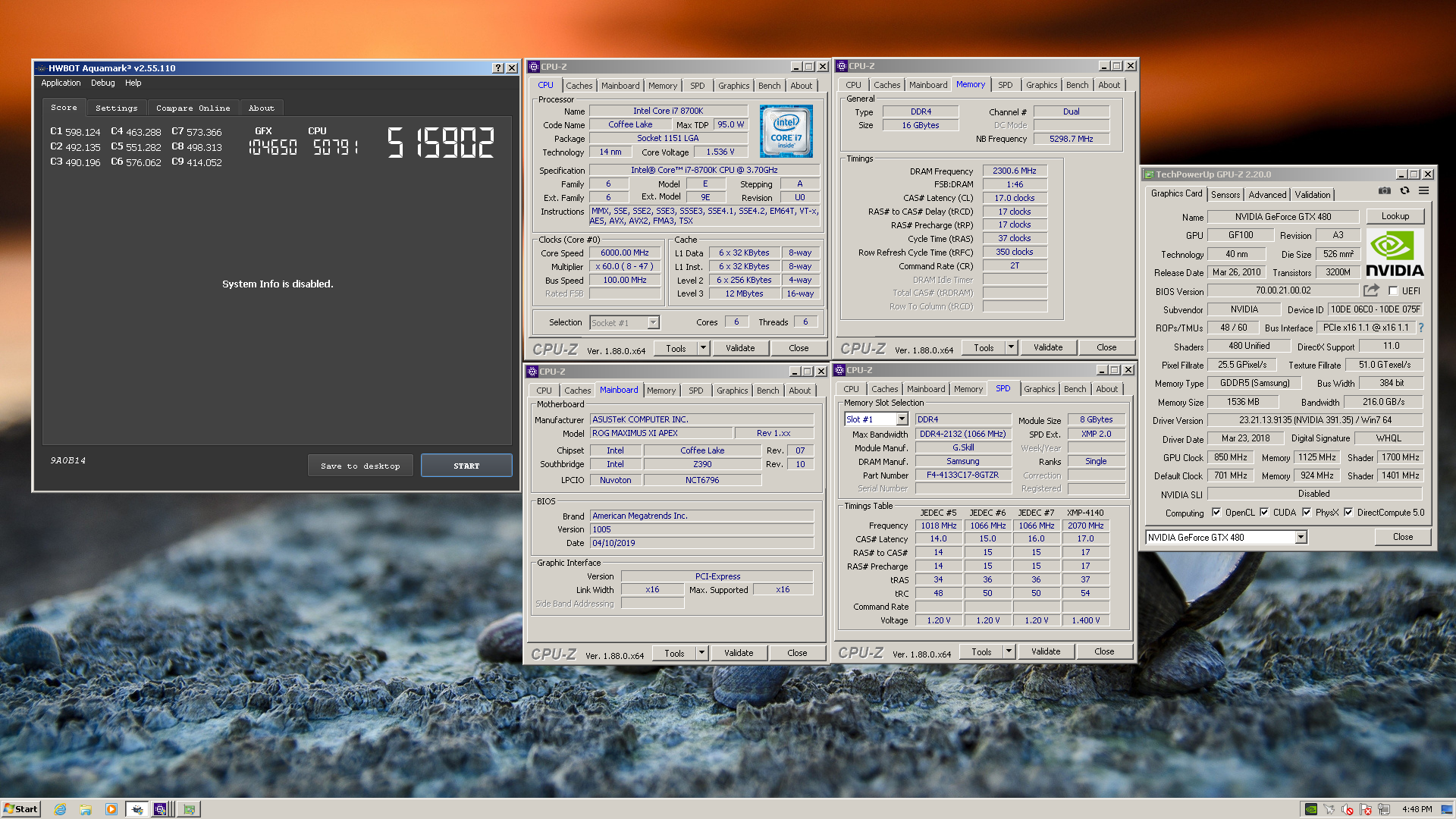The height and width of the screenshot is (819, 1456).
Task: Open Bench tab in the CPU-Z Memory window
Action: click(x=1077, y=85)
